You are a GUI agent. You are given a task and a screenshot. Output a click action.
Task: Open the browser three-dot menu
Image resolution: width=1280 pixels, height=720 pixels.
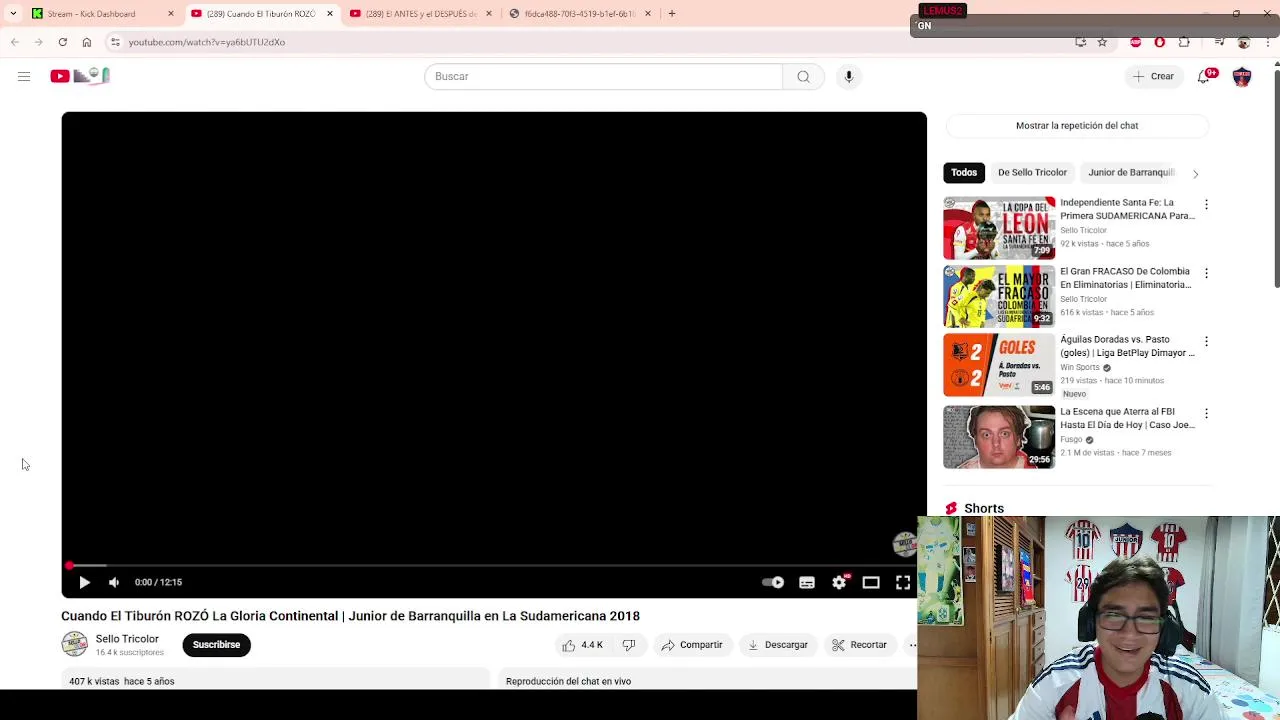1268,42
